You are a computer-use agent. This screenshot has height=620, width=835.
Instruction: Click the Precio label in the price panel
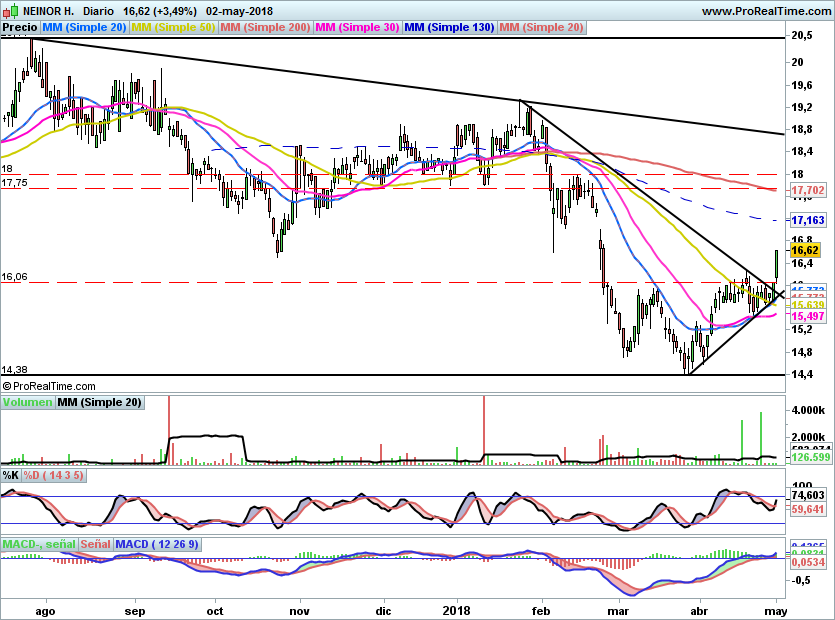(19, 28)
